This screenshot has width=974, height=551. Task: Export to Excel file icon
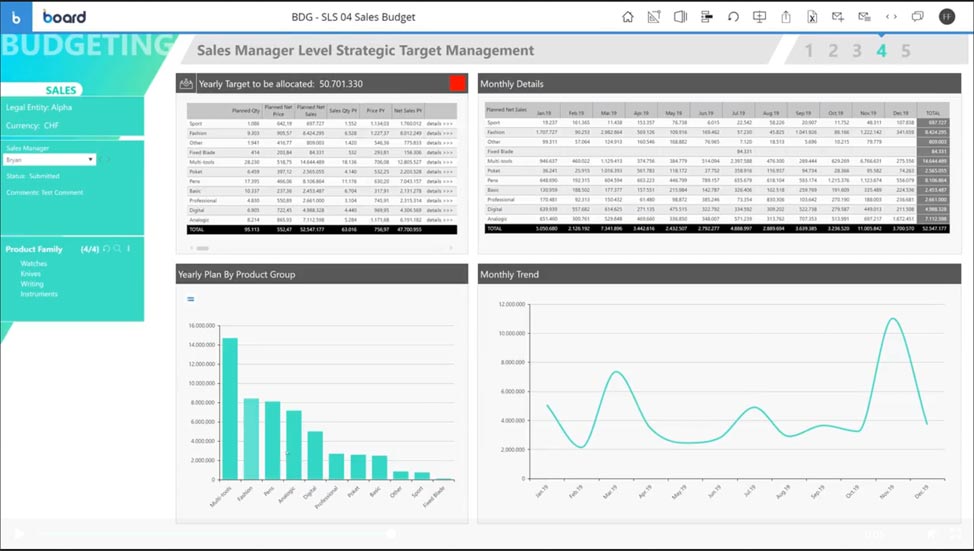click(x=812, y=17)
